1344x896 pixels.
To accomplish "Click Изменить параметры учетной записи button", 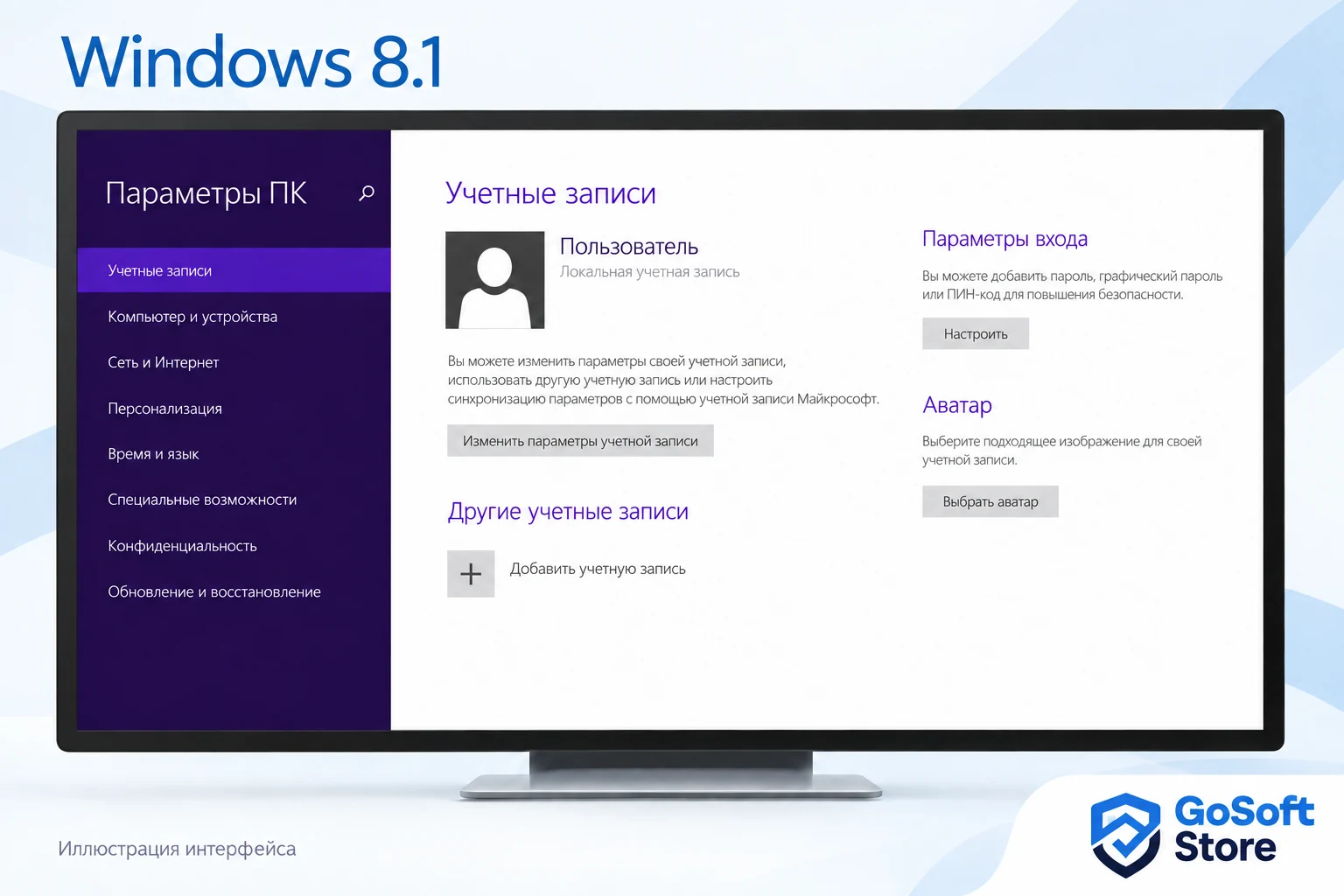I will (580, 441).
